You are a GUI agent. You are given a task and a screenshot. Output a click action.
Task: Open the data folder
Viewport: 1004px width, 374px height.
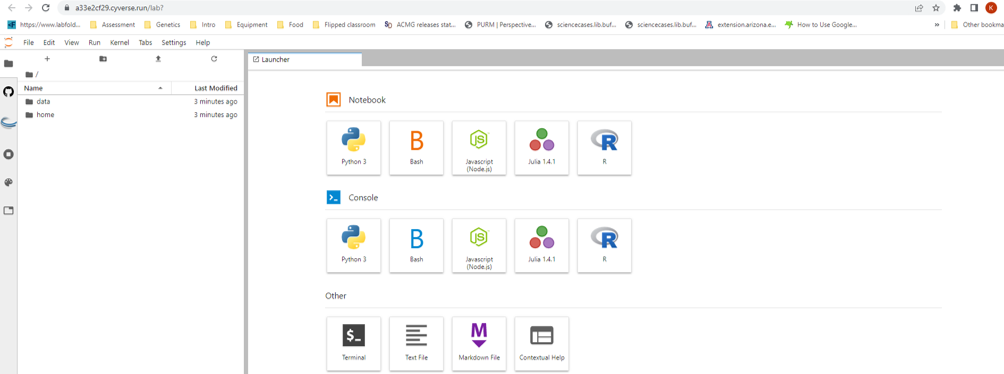click(131, 102)
